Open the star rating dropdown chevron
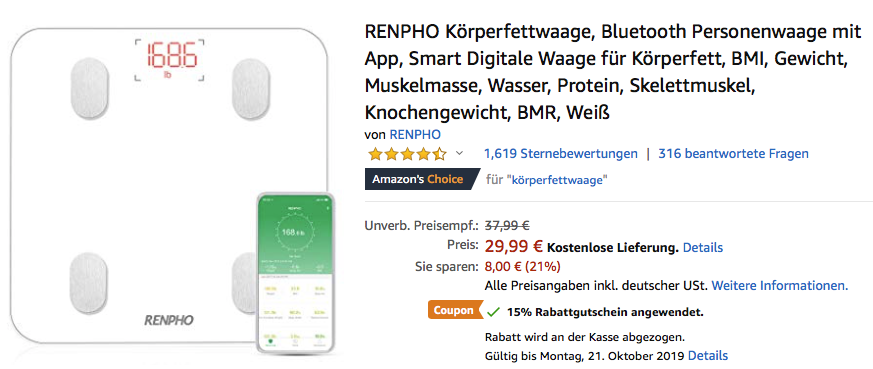Image resolution: width=873 pixels, height=369 pixels. (x=459, y=153)
